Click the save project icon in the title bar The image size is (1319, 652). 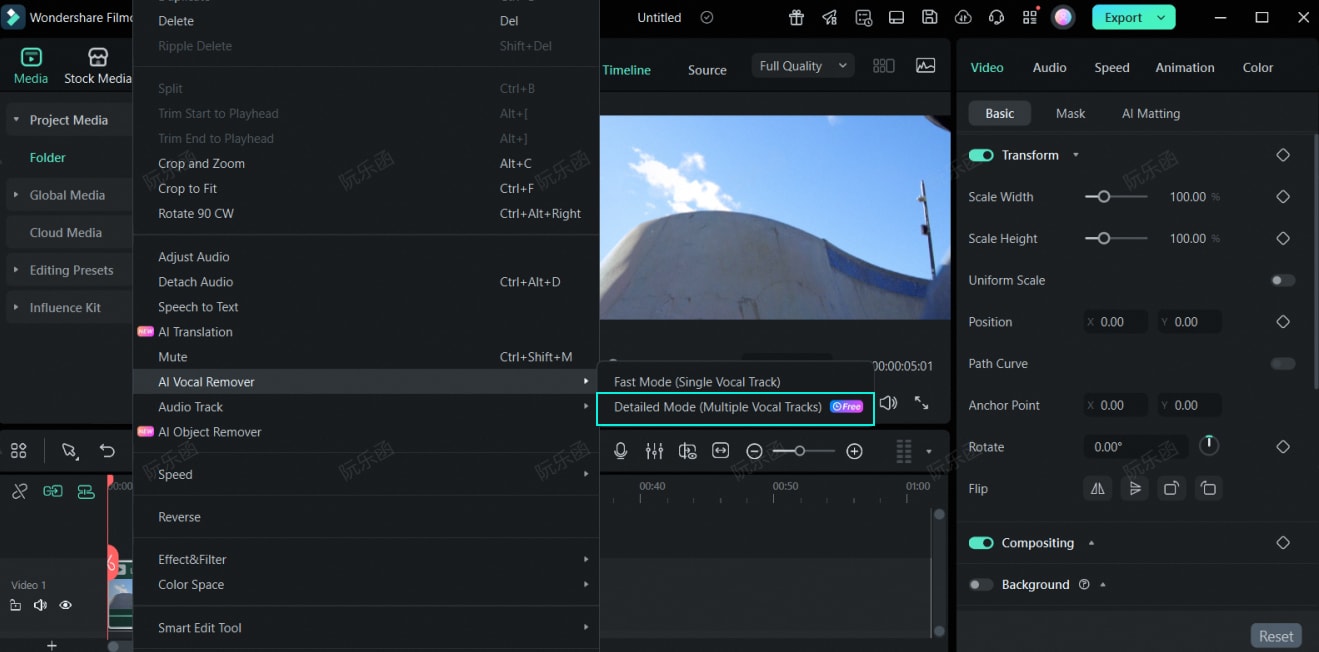929,17
